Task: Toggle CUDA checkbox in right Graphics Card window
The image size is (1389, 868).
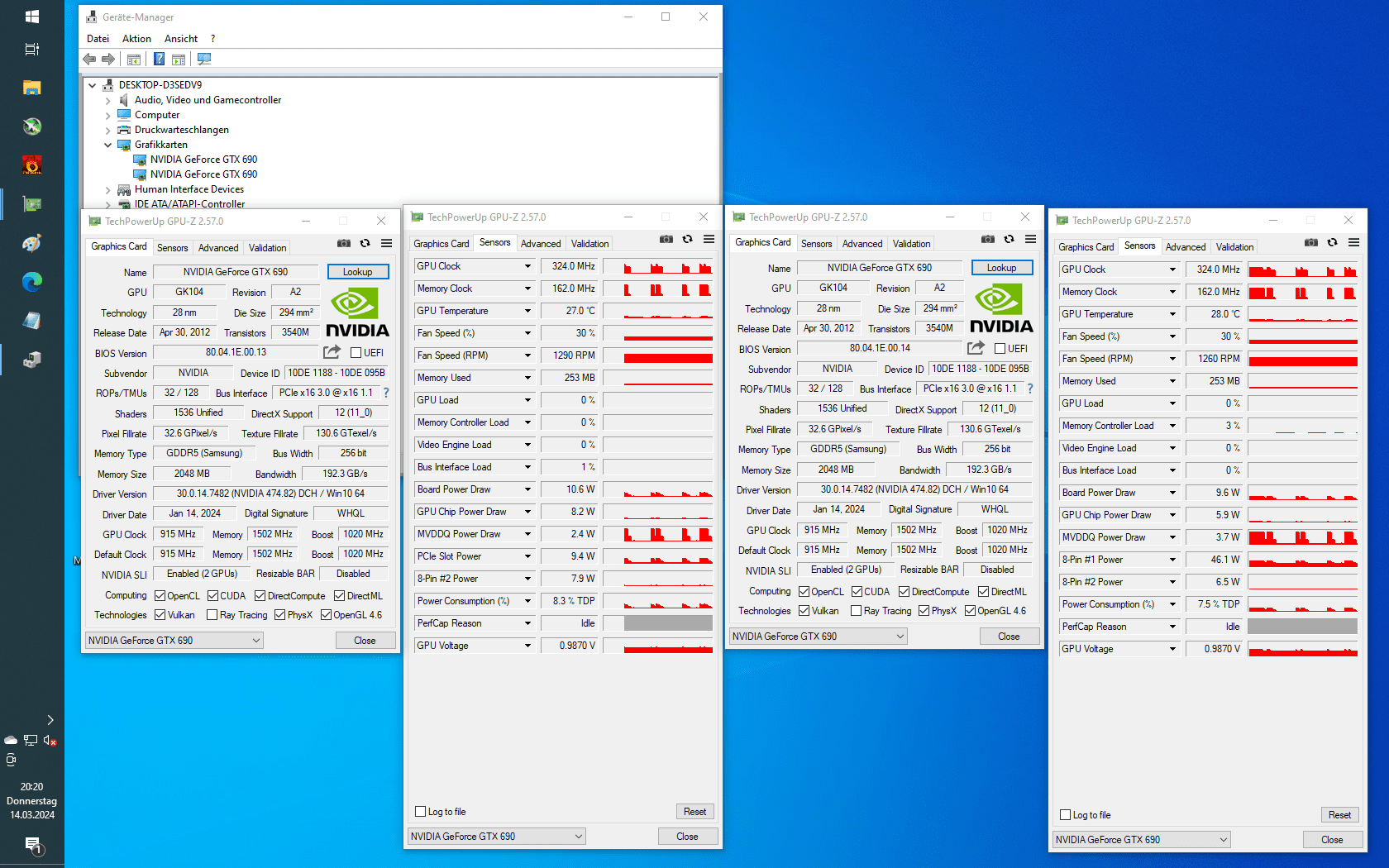Action: (857, 592)
